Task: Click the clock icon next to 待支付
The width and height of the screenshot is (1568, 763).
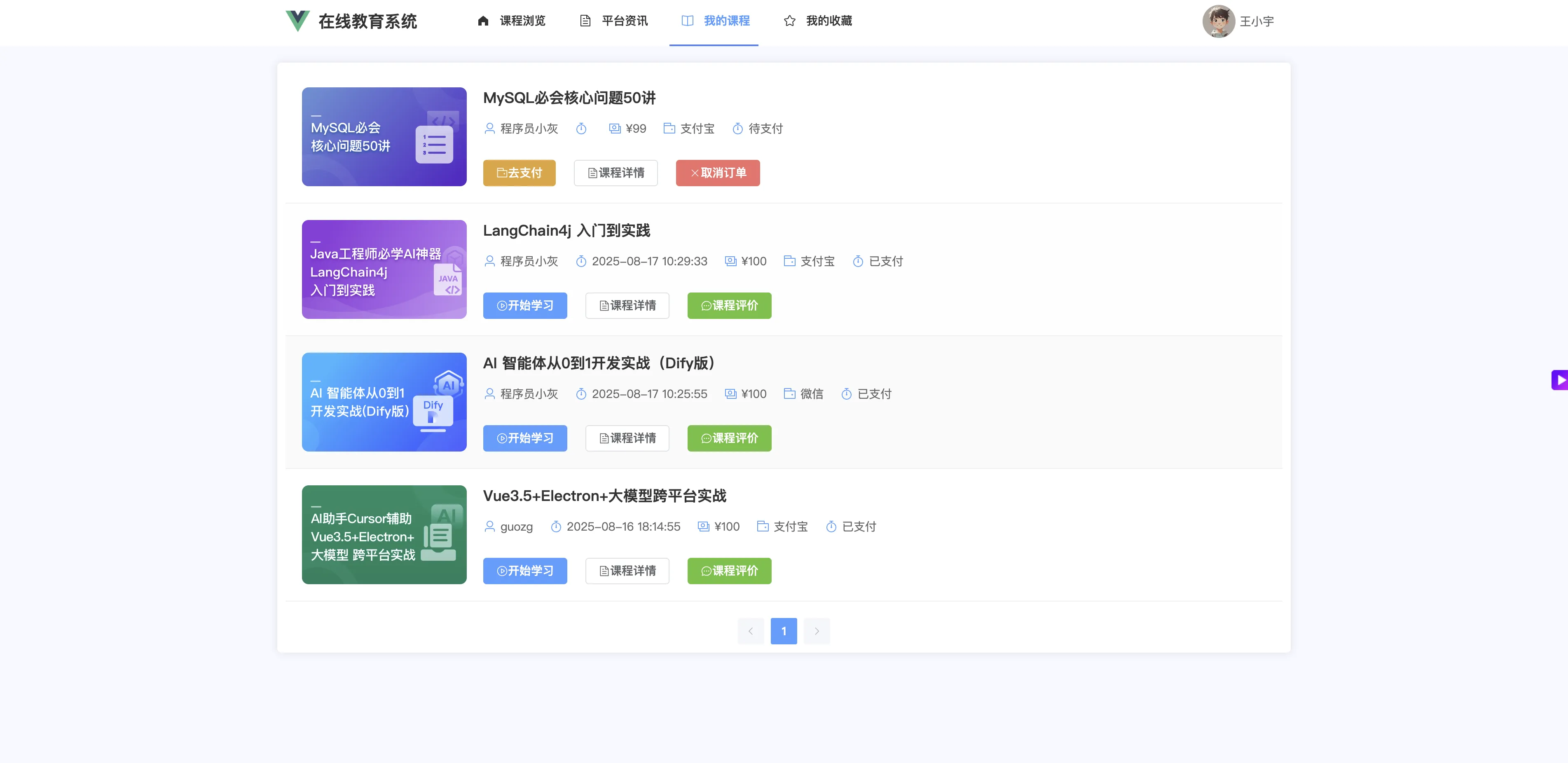Action: (x=737, y=129)
